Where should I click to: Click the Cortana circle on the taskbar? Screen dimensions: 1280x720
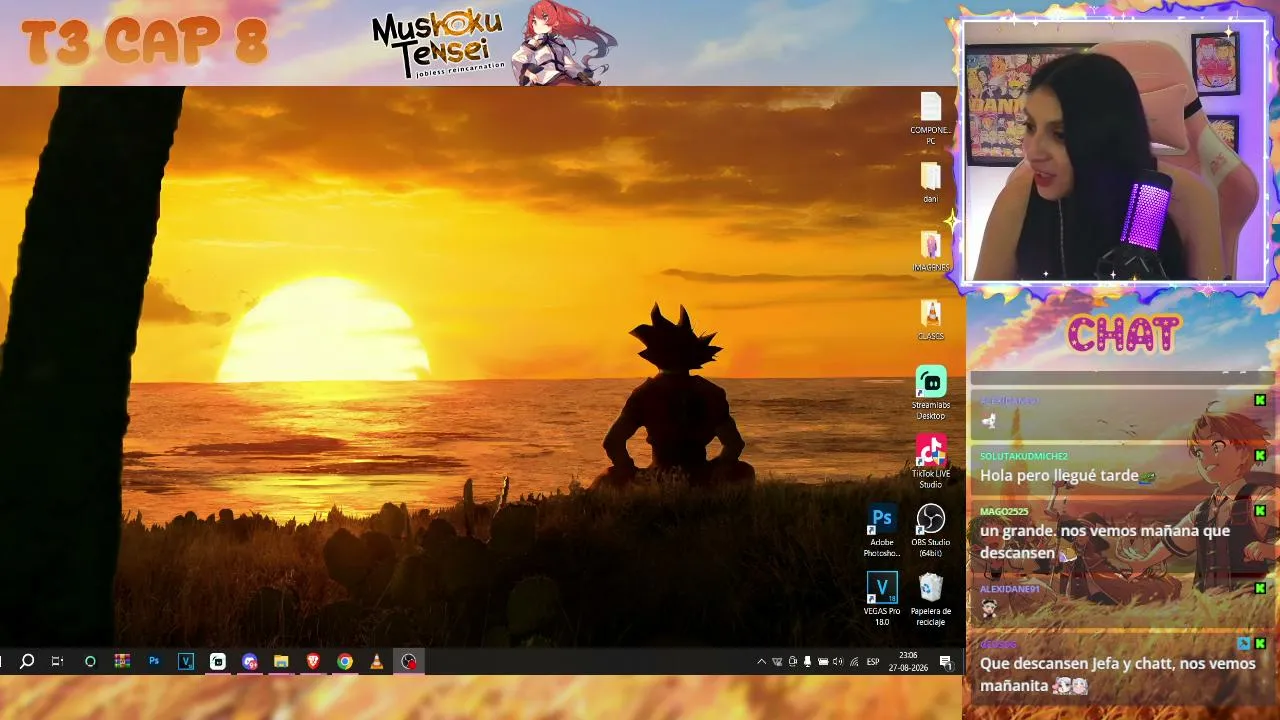tap(90, 661)
